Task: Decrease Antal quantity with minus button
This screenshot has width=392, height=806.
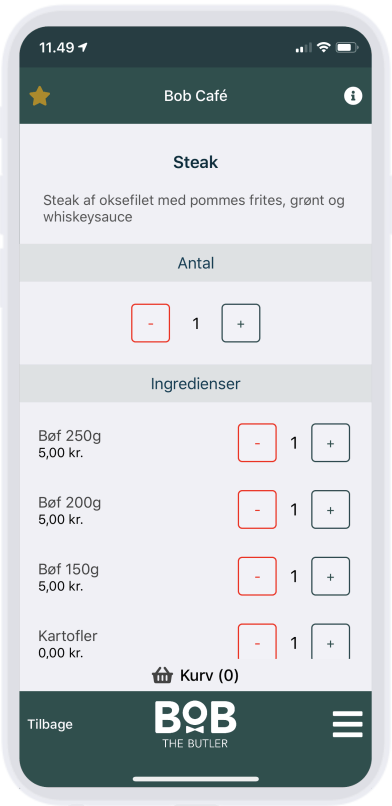Action: [x=151, y=323]
